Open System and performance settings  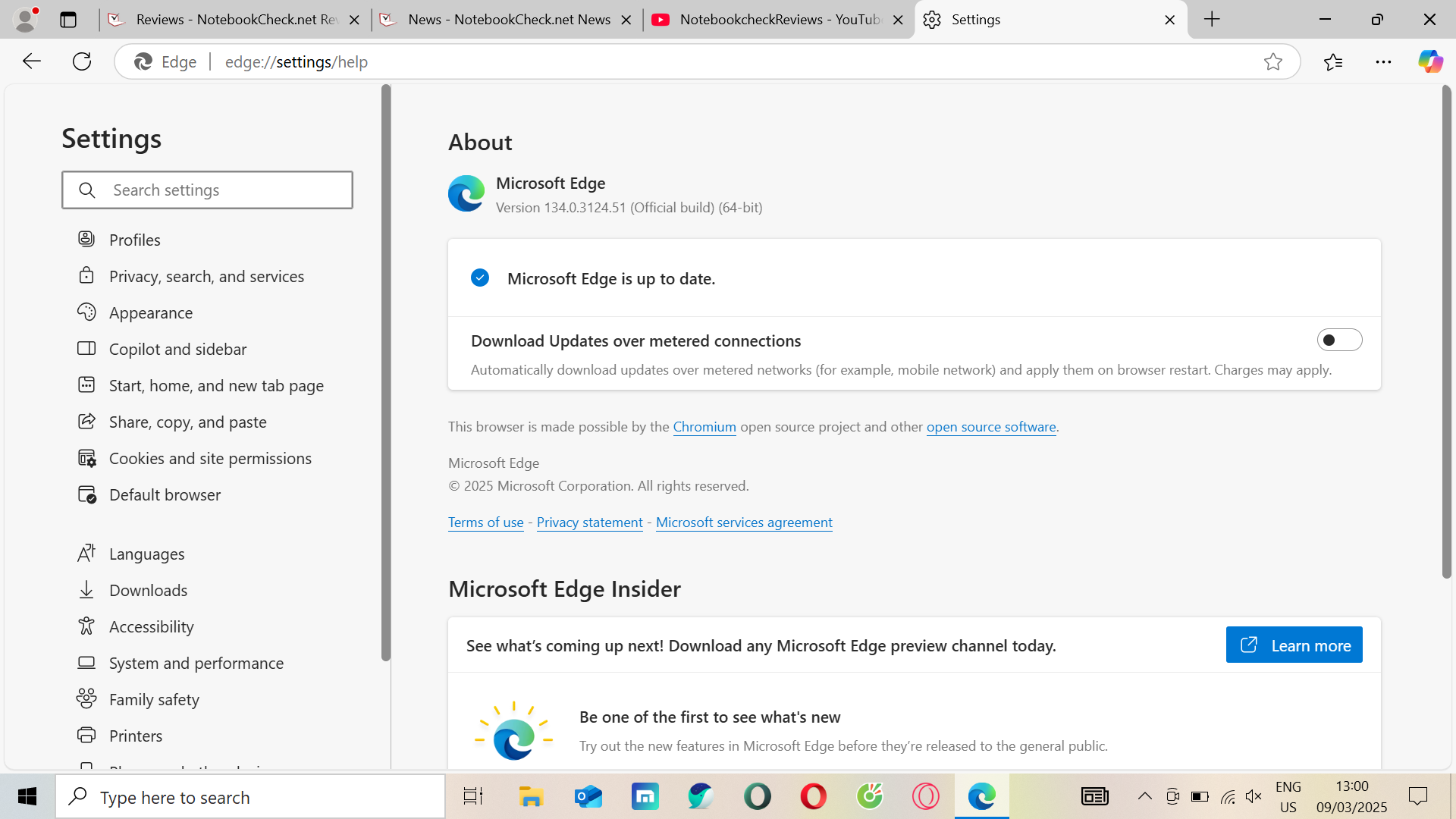tap(196, 663)
